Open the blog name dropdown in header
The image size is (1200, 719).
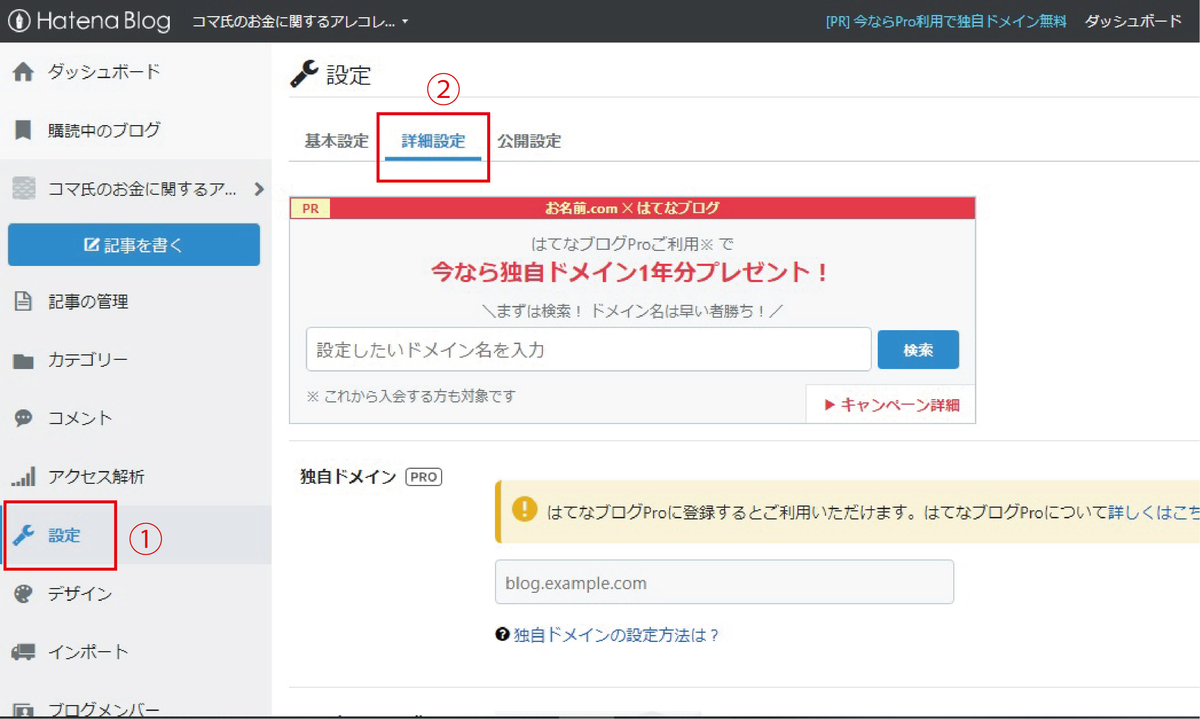point(300,21)
